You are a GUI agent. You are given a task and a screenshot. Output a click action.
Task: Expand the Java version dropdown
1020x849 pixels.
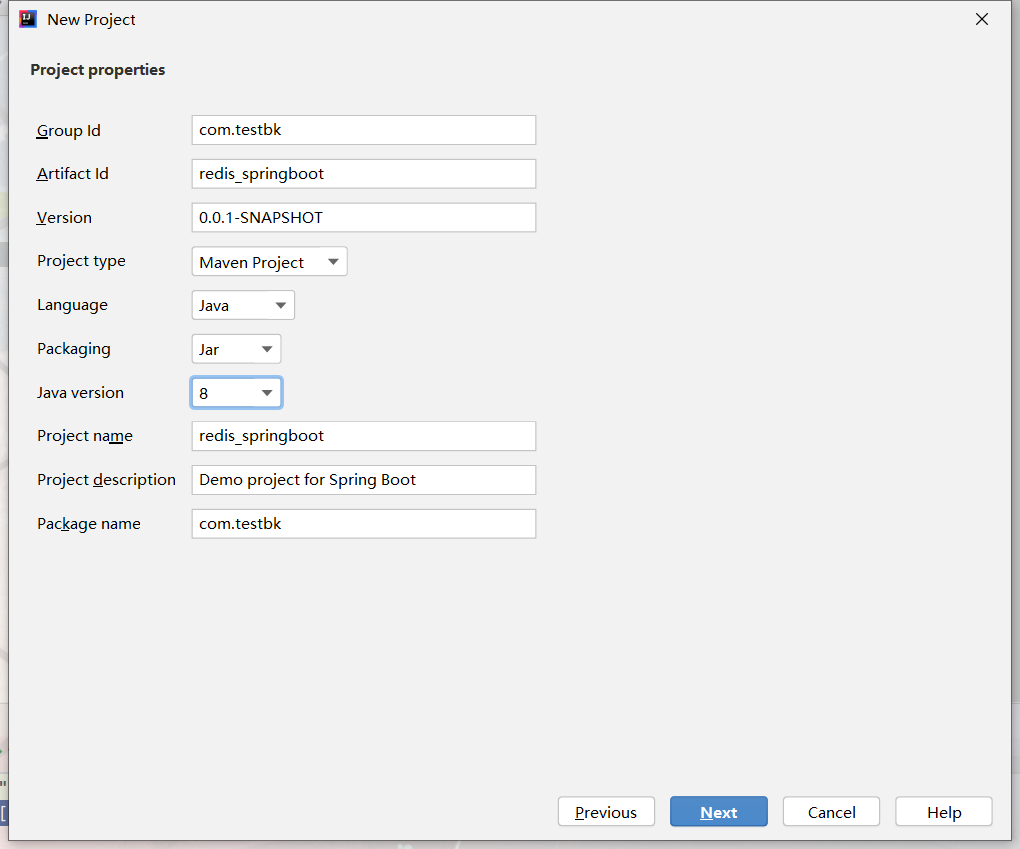click(x=236, y=393)
